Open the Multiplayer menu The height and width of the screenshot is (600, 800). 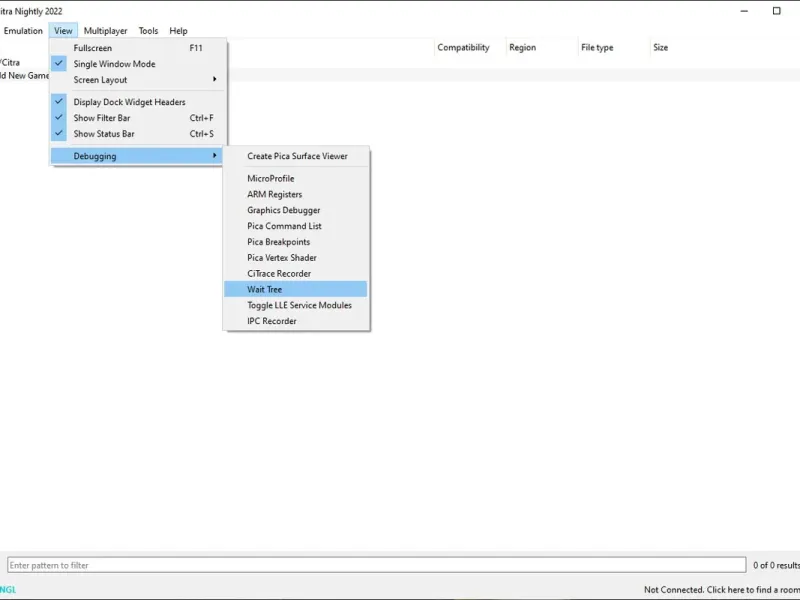pyautogui.click(x=105, y=31)
